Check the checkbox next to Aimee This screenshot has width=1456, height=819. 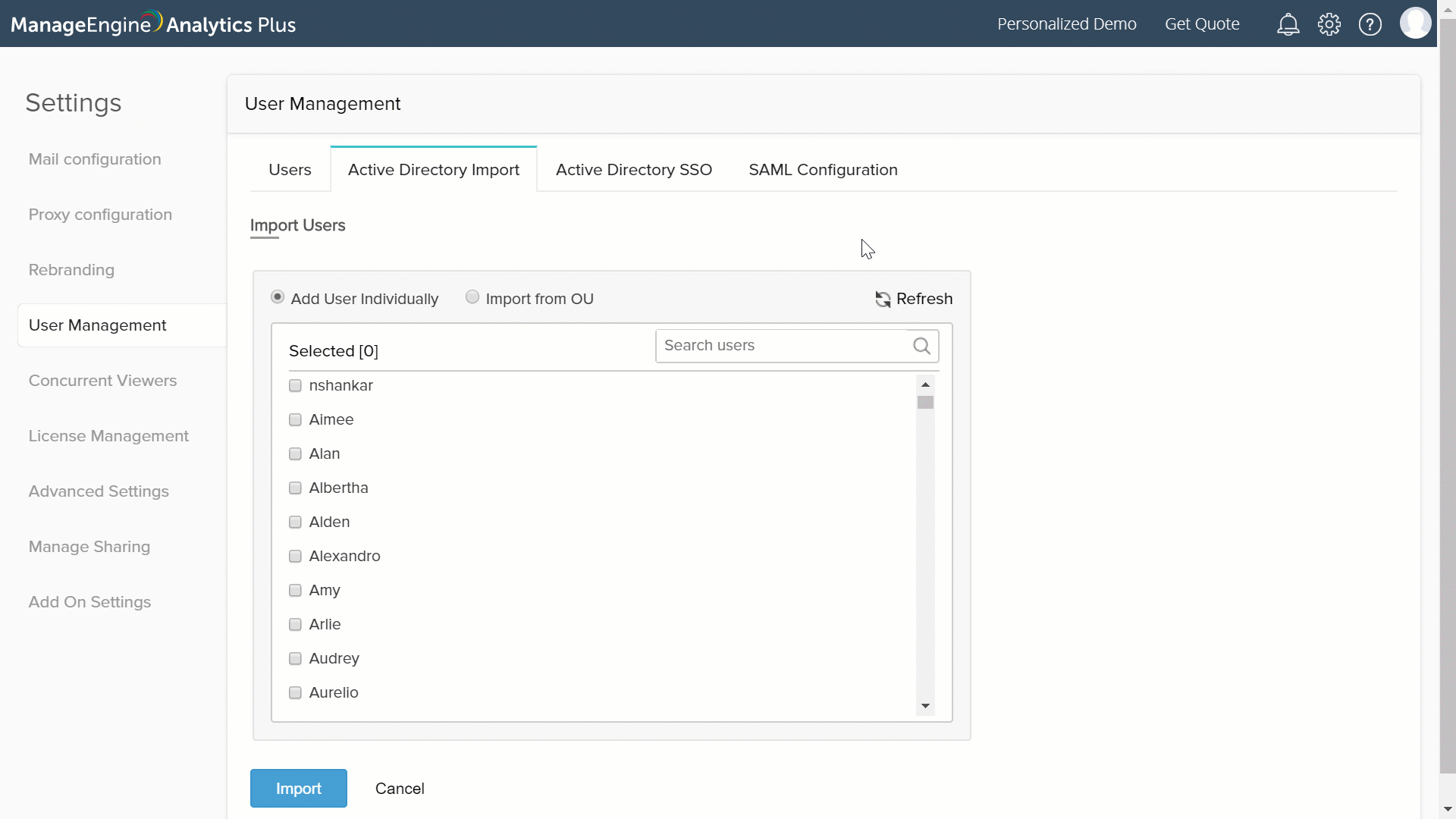pos(295,419)
